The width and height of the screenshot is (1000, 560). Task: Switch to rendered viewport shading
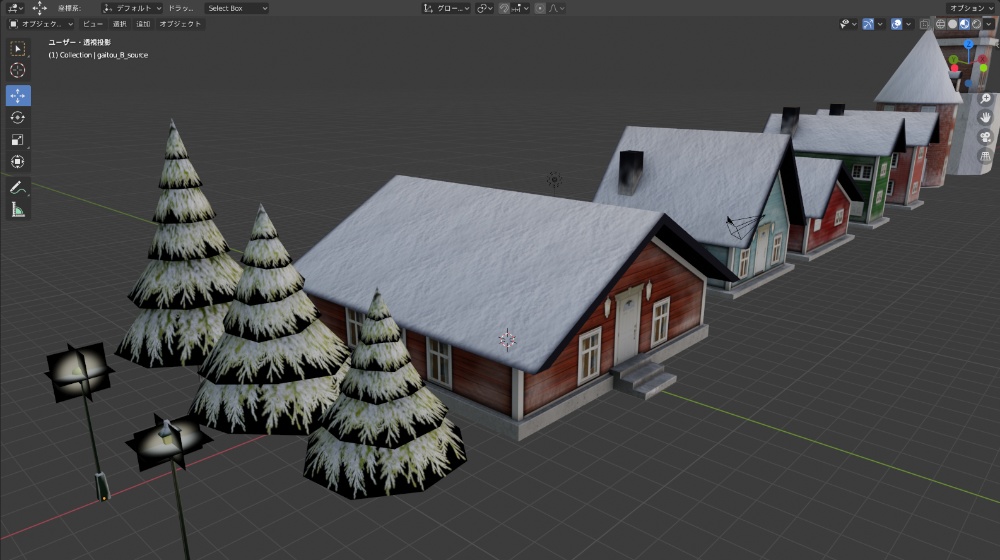point(976,24)
